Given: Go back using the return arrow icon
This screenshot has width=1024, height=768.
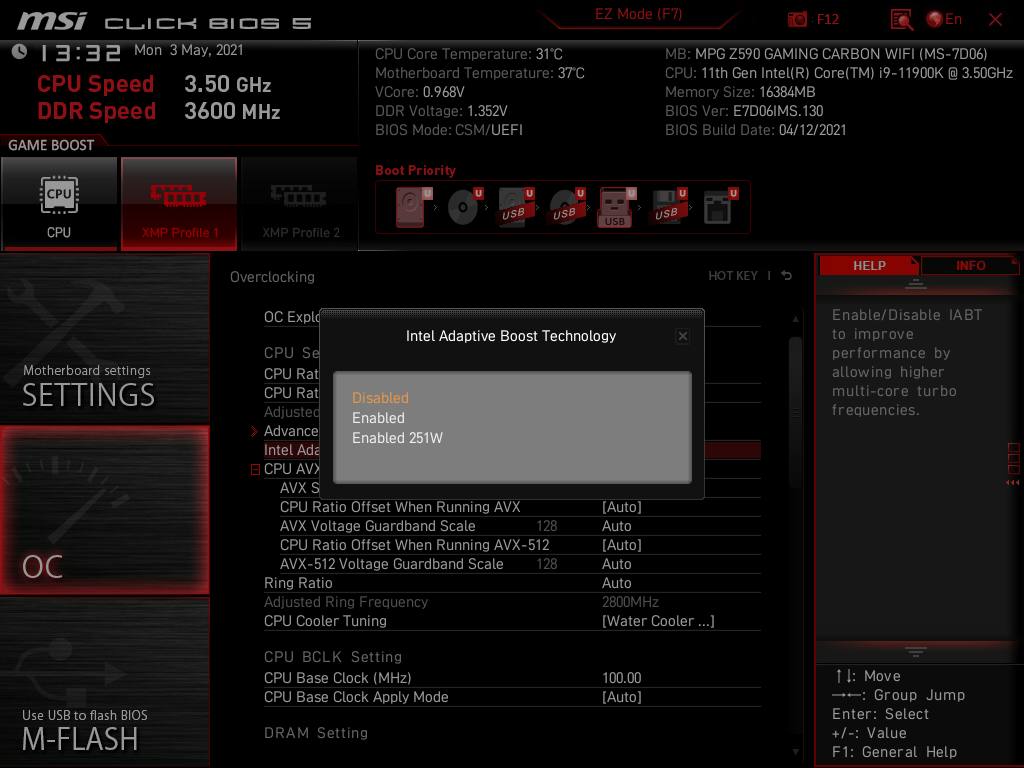Looking at the screenshot, I should [787, 276].
